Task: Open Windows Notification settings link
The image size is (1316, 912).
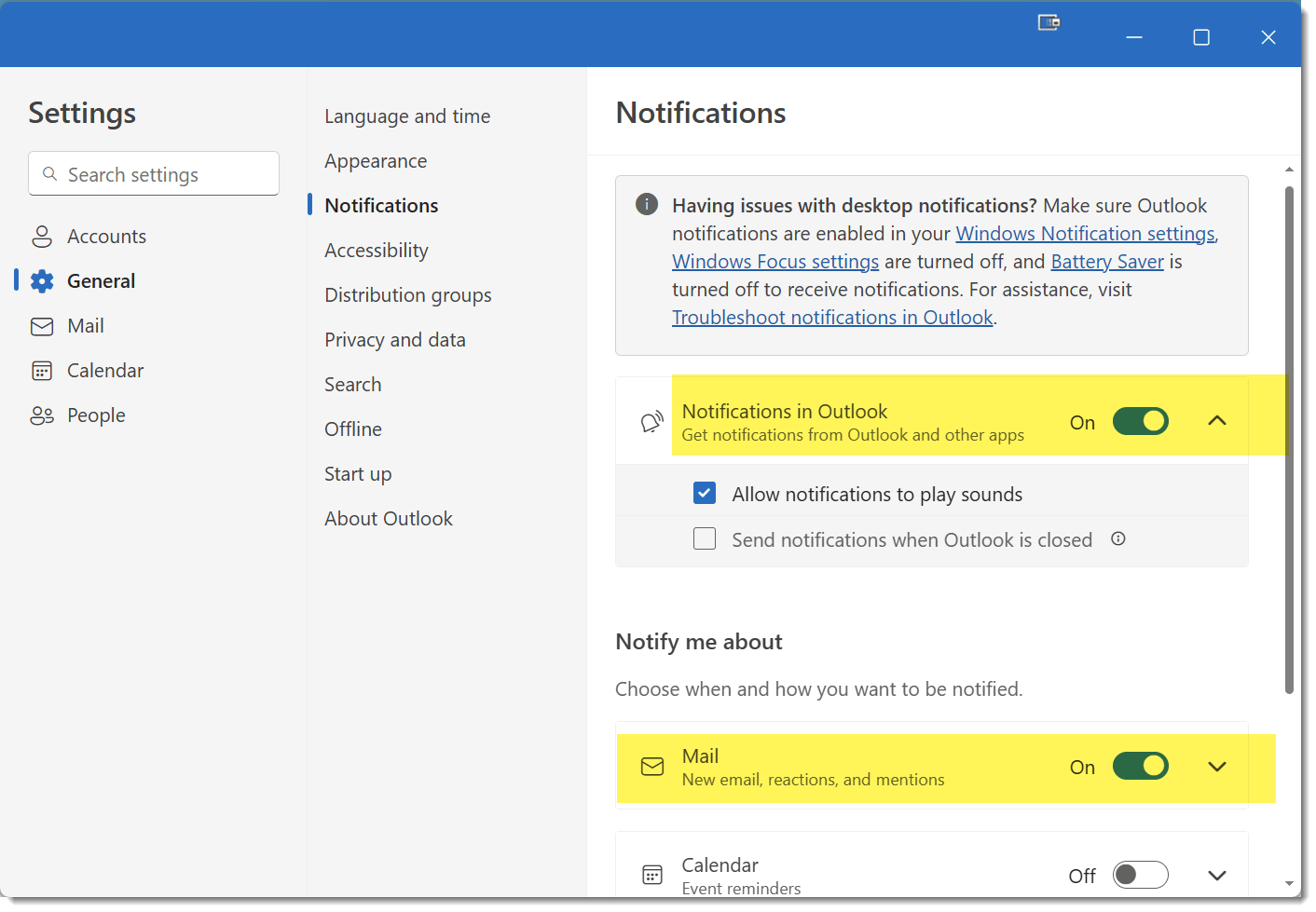Action: click(x=1086, y=234)
